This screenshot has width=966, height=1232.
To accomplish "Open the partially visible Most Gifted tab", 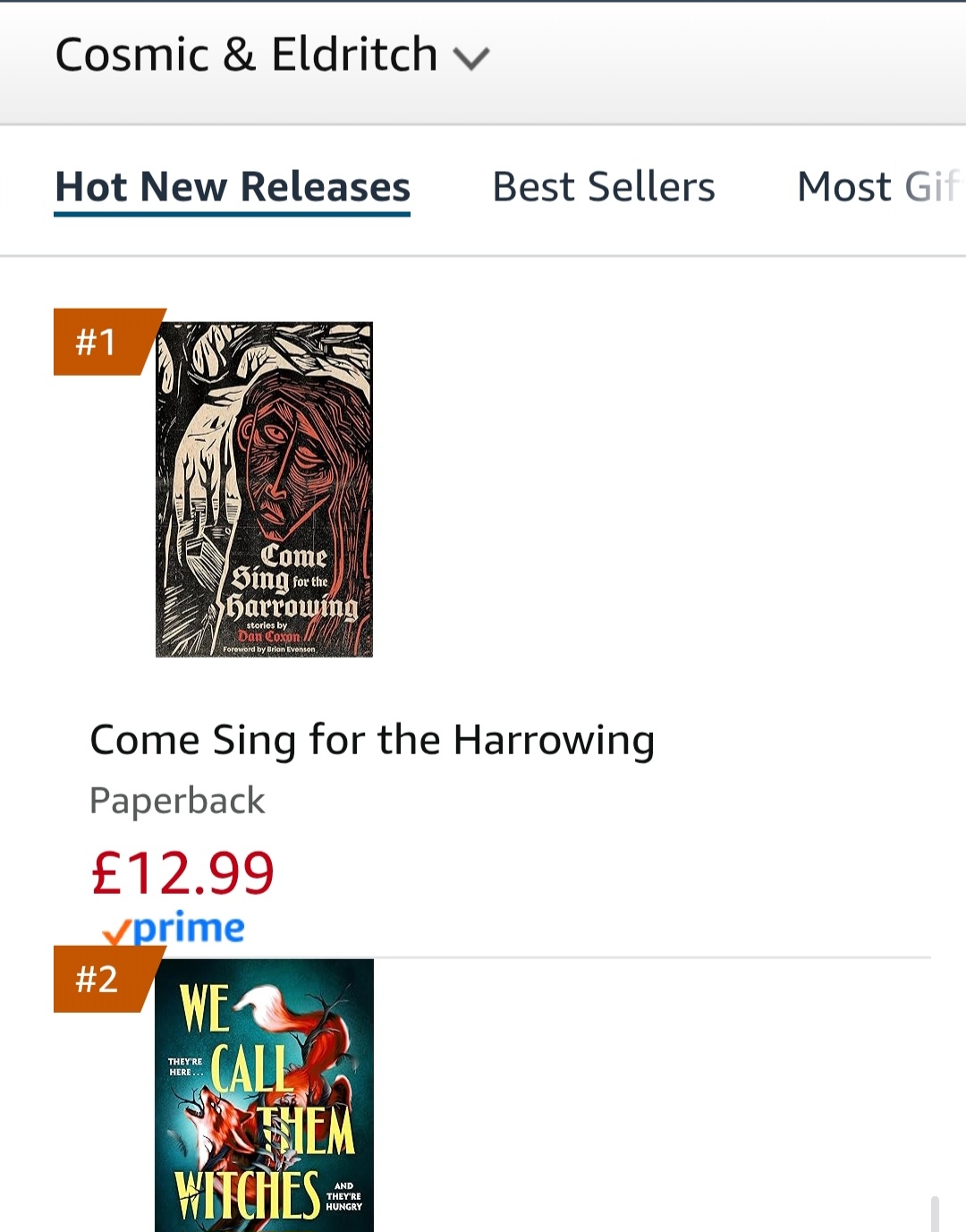I will (x=875, y=187).
